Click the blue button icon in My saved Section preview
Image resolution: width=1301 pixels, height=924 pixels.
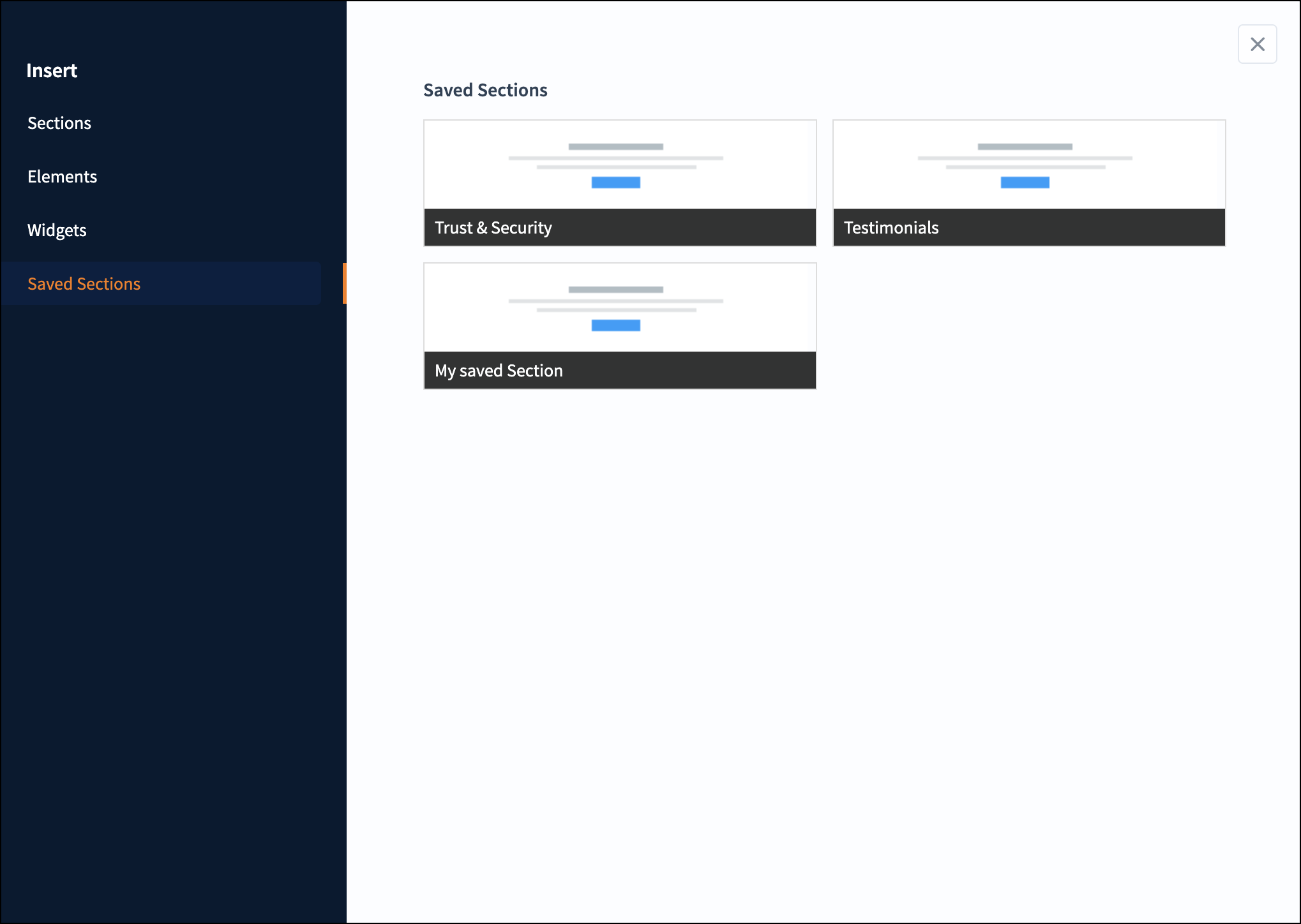coord(615,325)
